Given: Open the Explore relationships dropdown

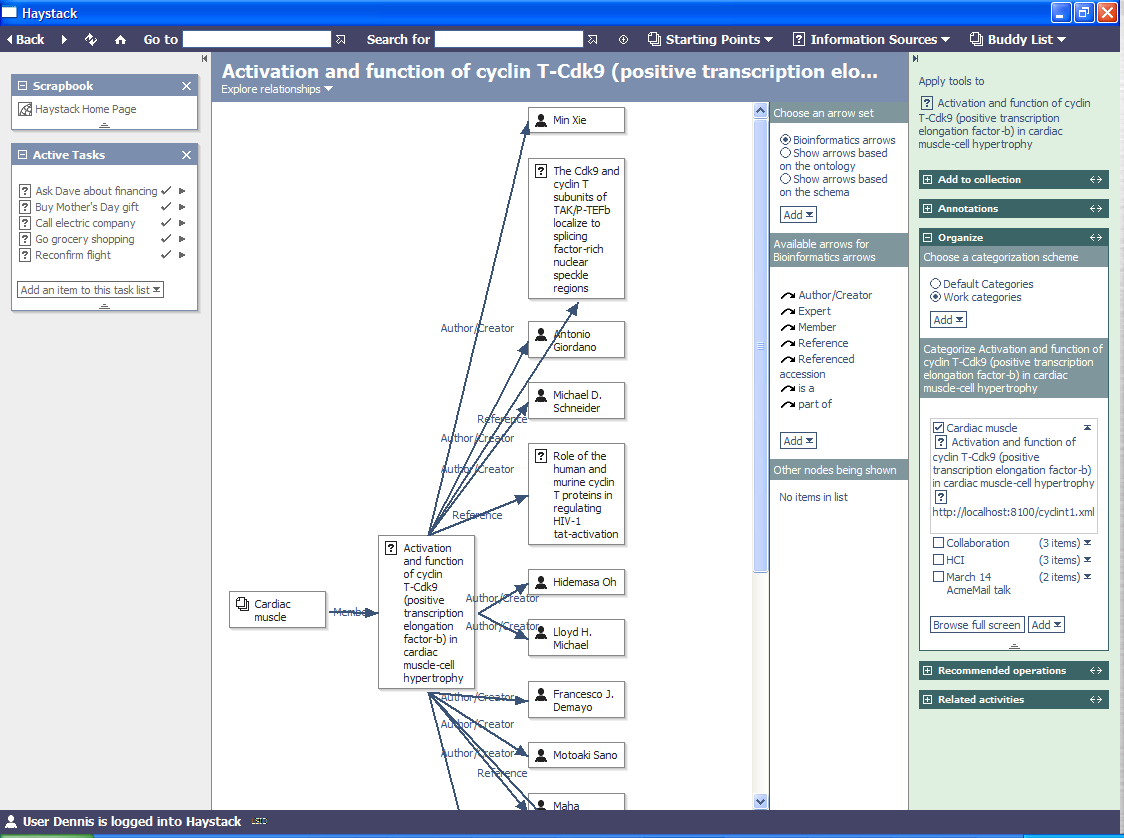Looking at the screenshot, I should click(277, 89).
